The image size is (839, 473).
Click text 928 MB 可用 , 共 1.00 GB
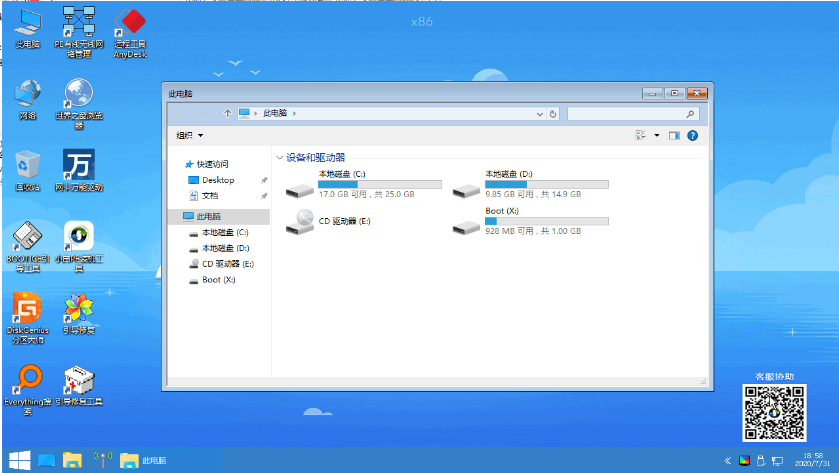tap(533, 231)
